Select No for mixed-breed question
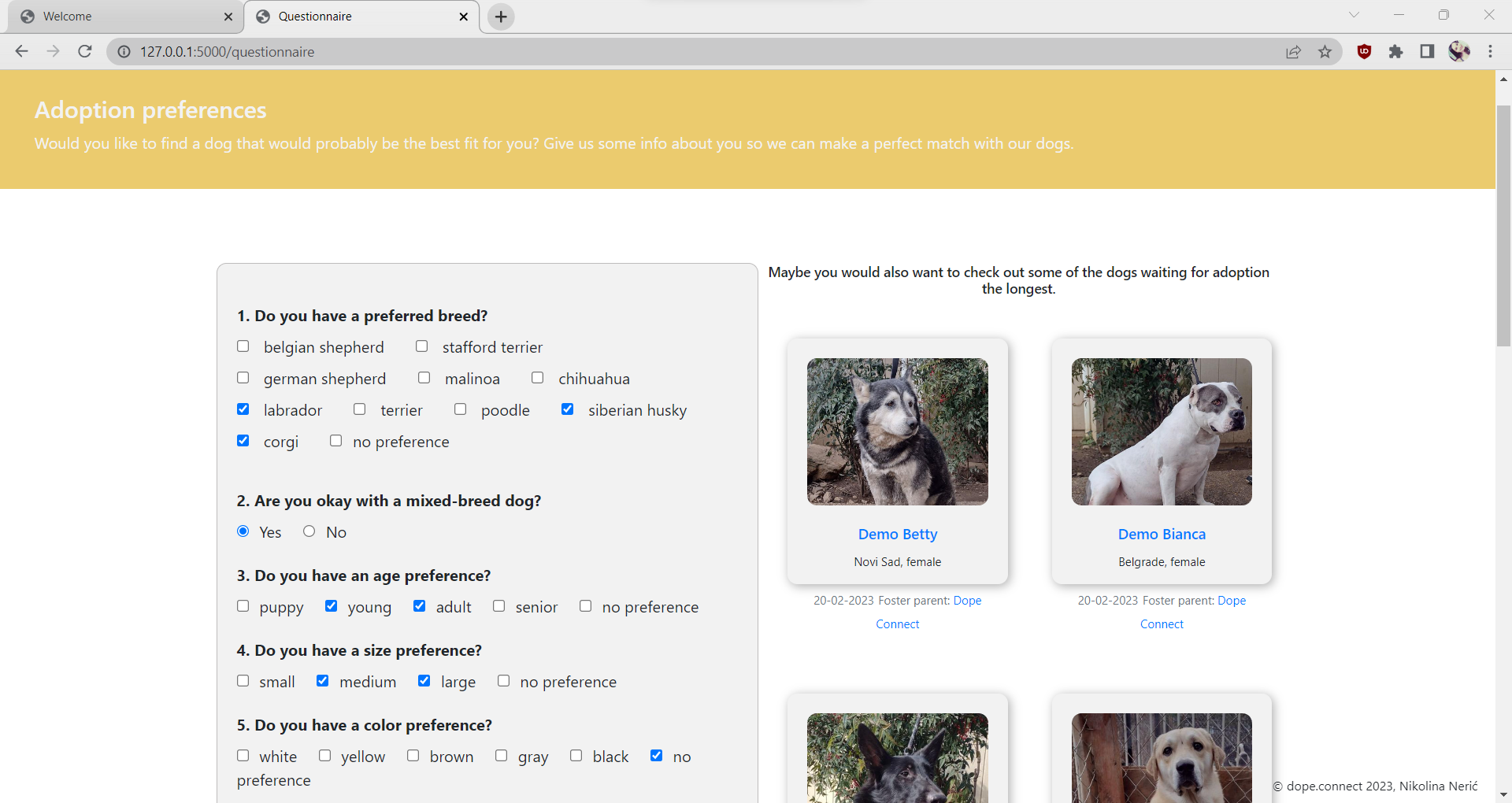Image resolution: width=1512 pixels, height=803 pixels. tap(309, 531)
